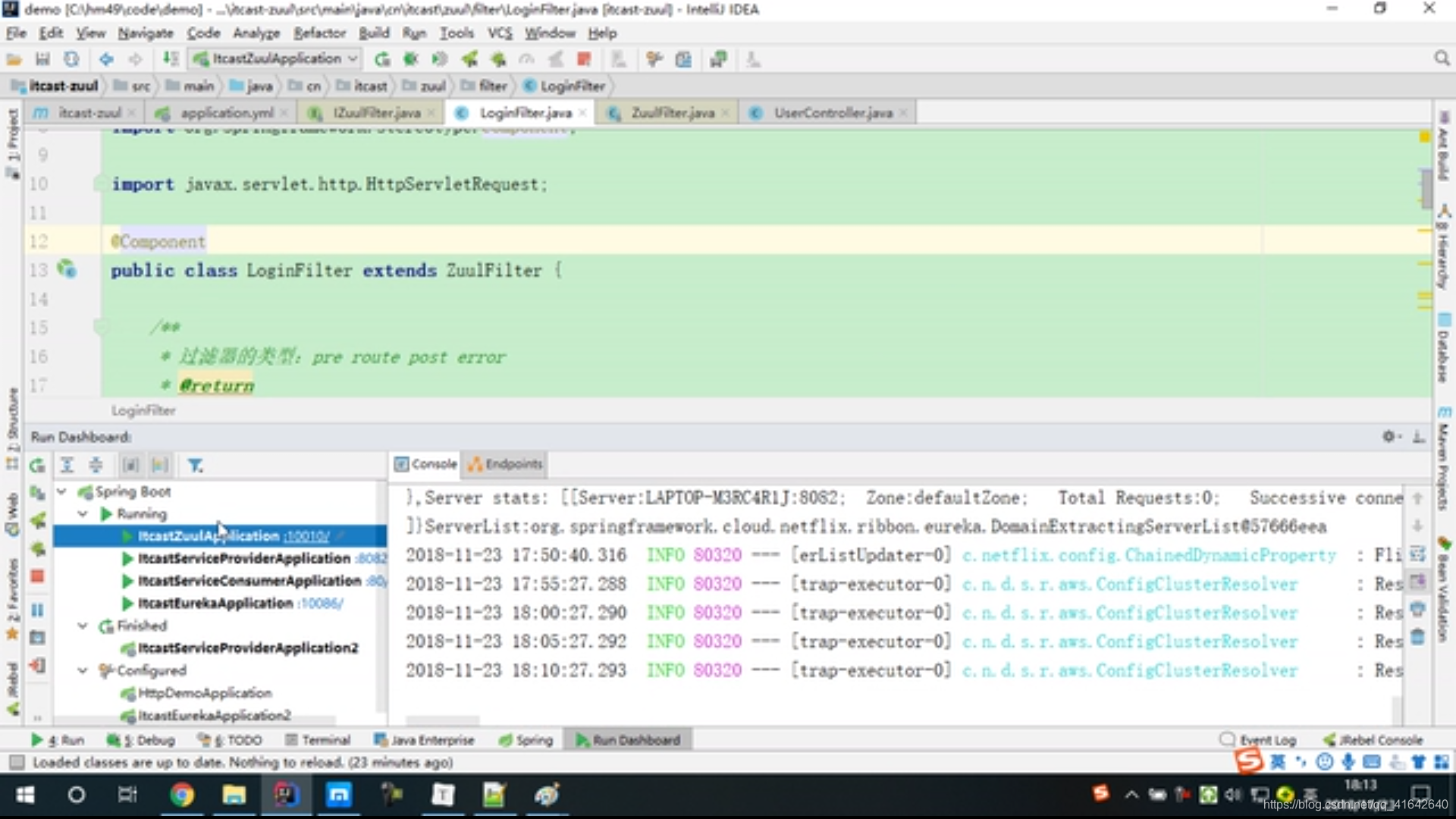
Task: Click the Debug bug icon in main toolbar
Action: pos(411,59)
